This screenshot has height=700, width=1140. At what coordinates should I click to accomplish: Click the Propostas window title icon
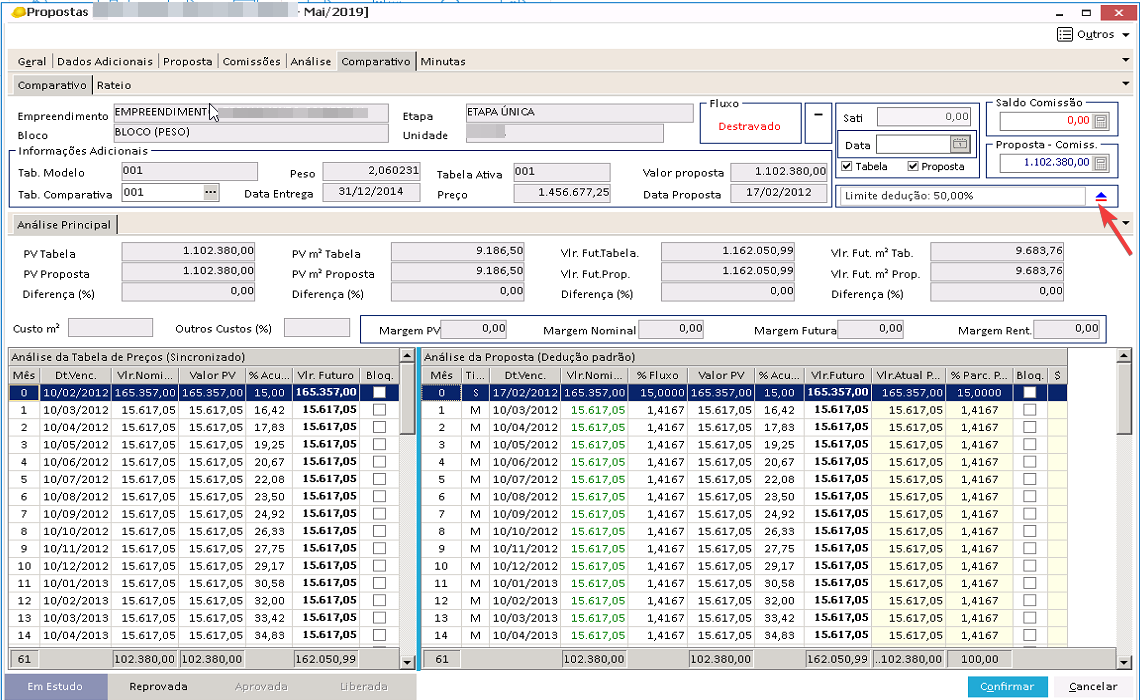click(18, 11)
